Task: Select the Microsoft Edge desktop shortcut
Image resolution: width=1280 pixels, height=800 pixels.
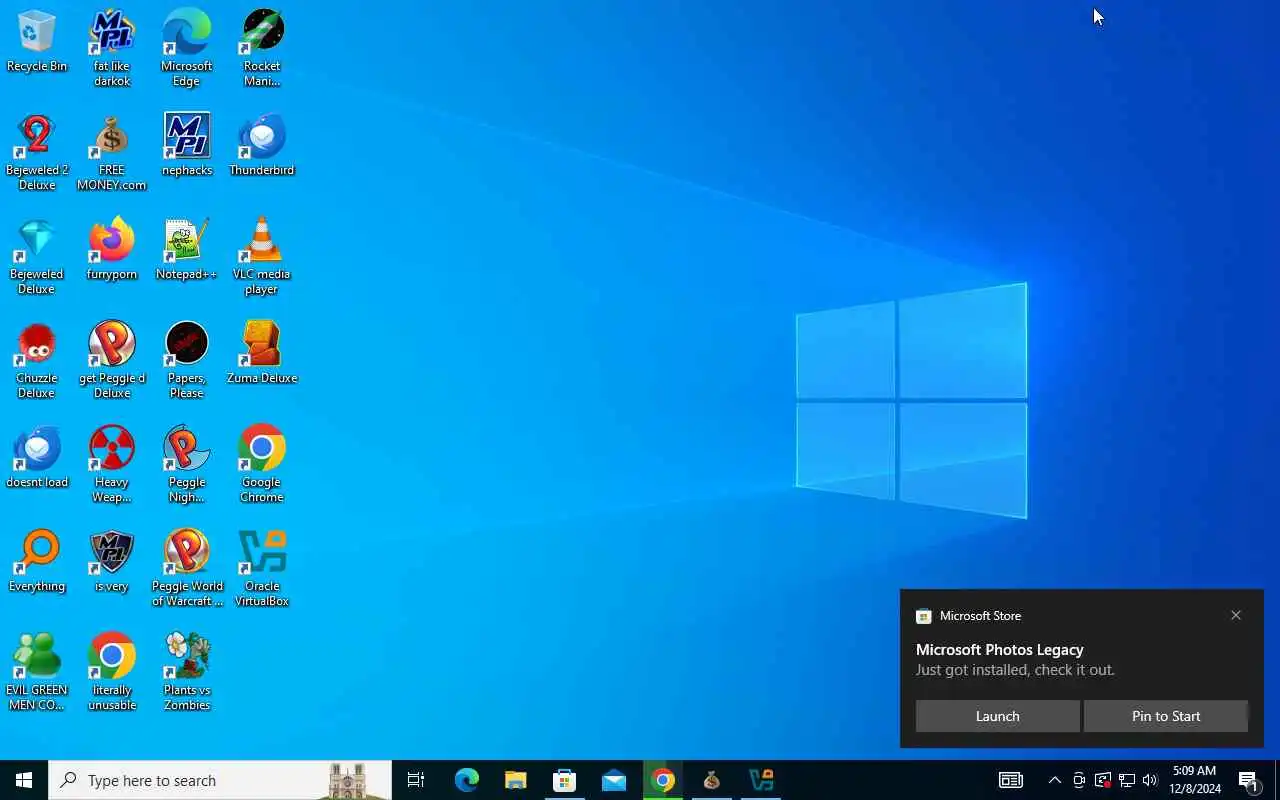Action: point(187,48)
